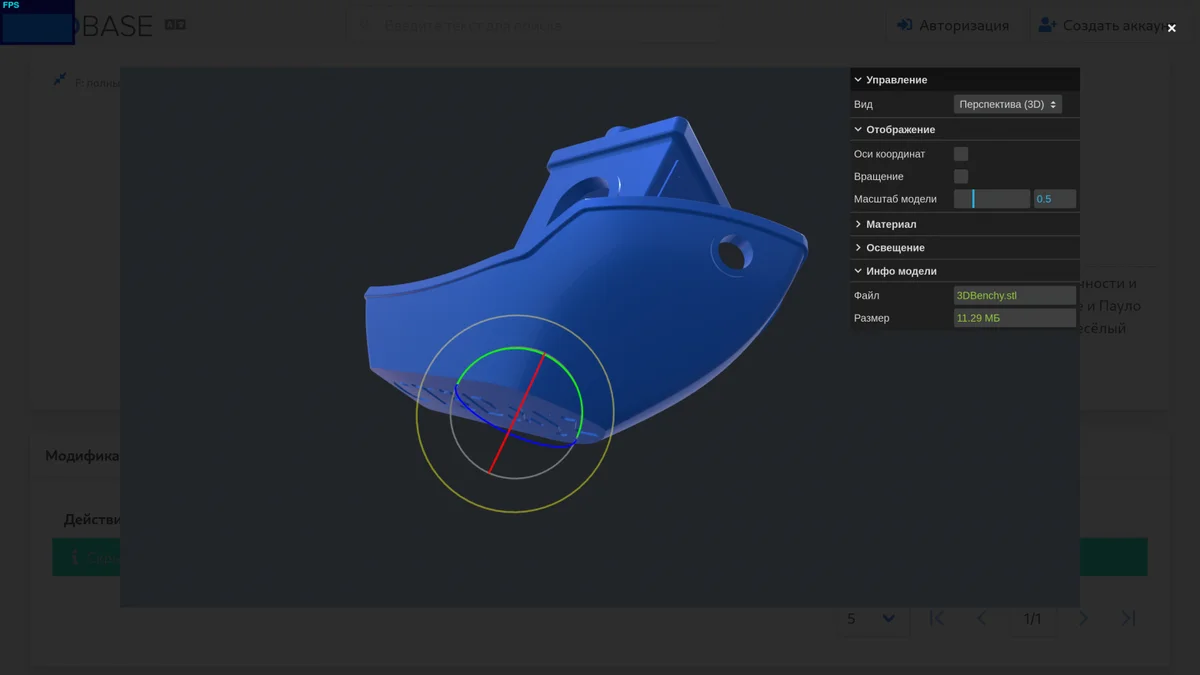
Task: Click the red rotation axis line
Action: 517,412
